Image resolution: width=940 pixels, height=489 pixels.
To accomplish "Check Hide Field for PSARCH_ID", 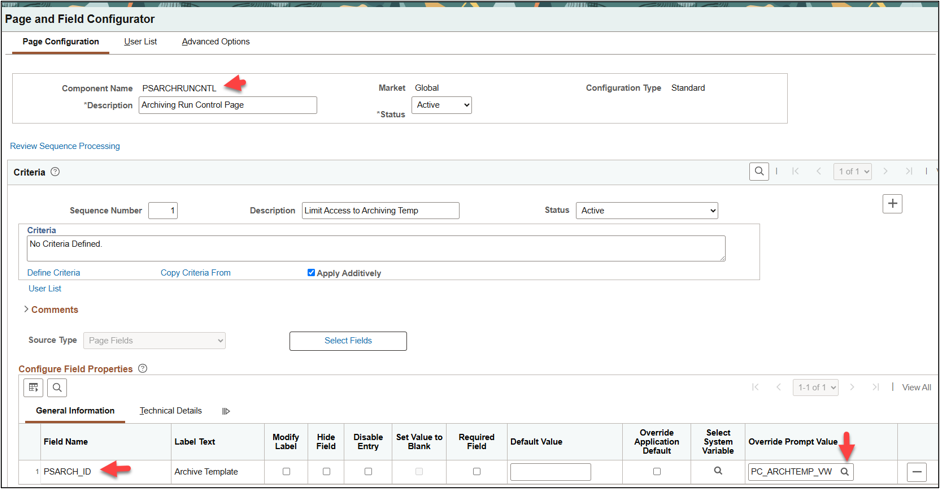I will (x=326, y=472).
